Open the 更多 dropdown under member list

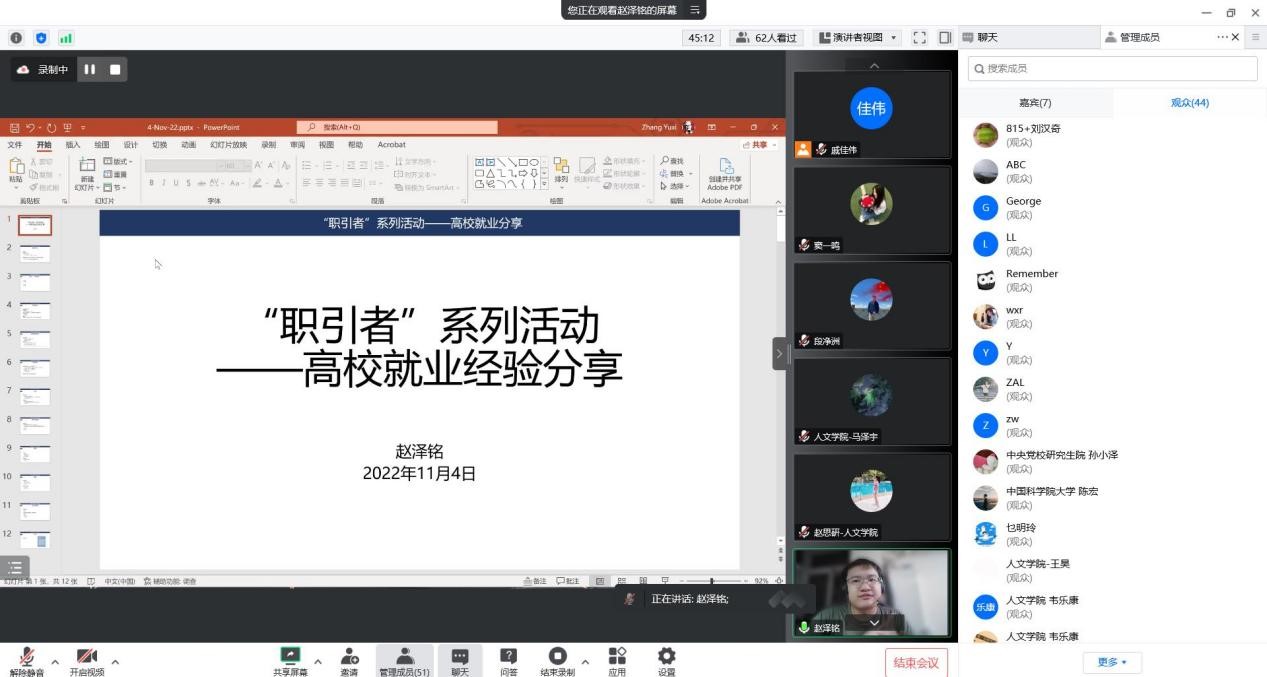click(1112, 662)
